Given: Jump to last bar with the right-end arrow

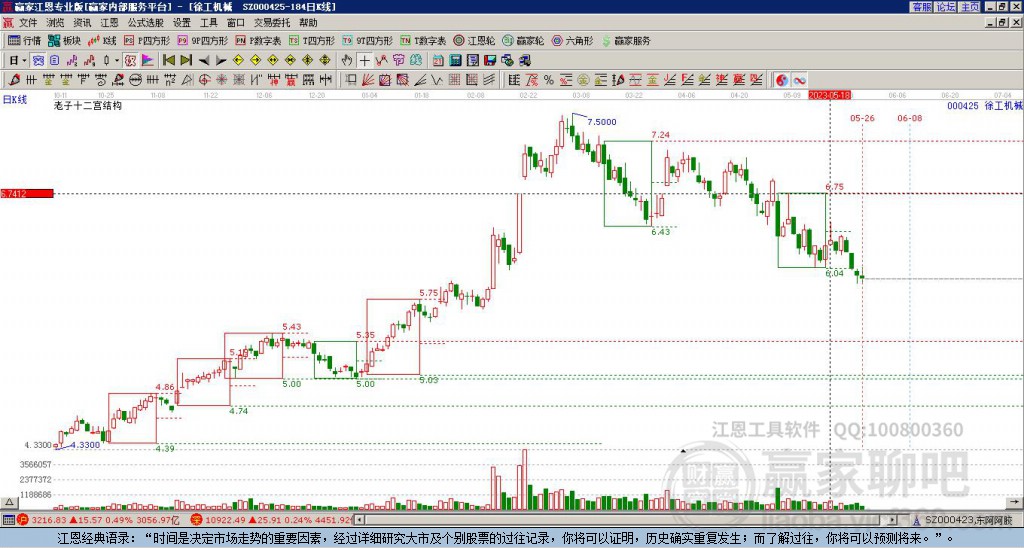Looking at the screenshot, I should 186,60.
